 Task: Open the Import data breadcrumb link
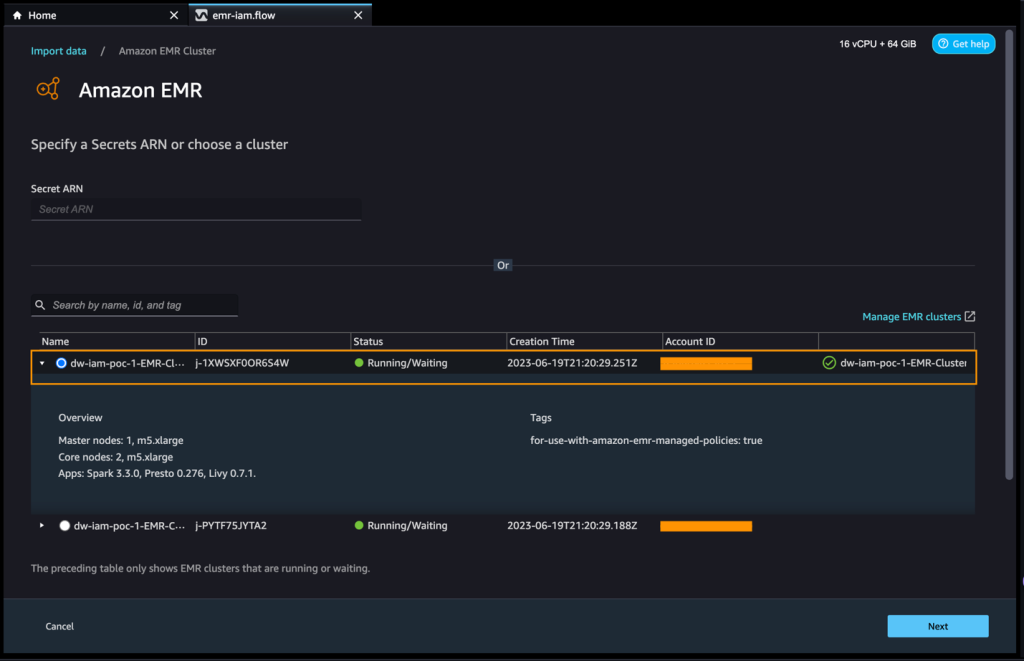coord(58,51)
